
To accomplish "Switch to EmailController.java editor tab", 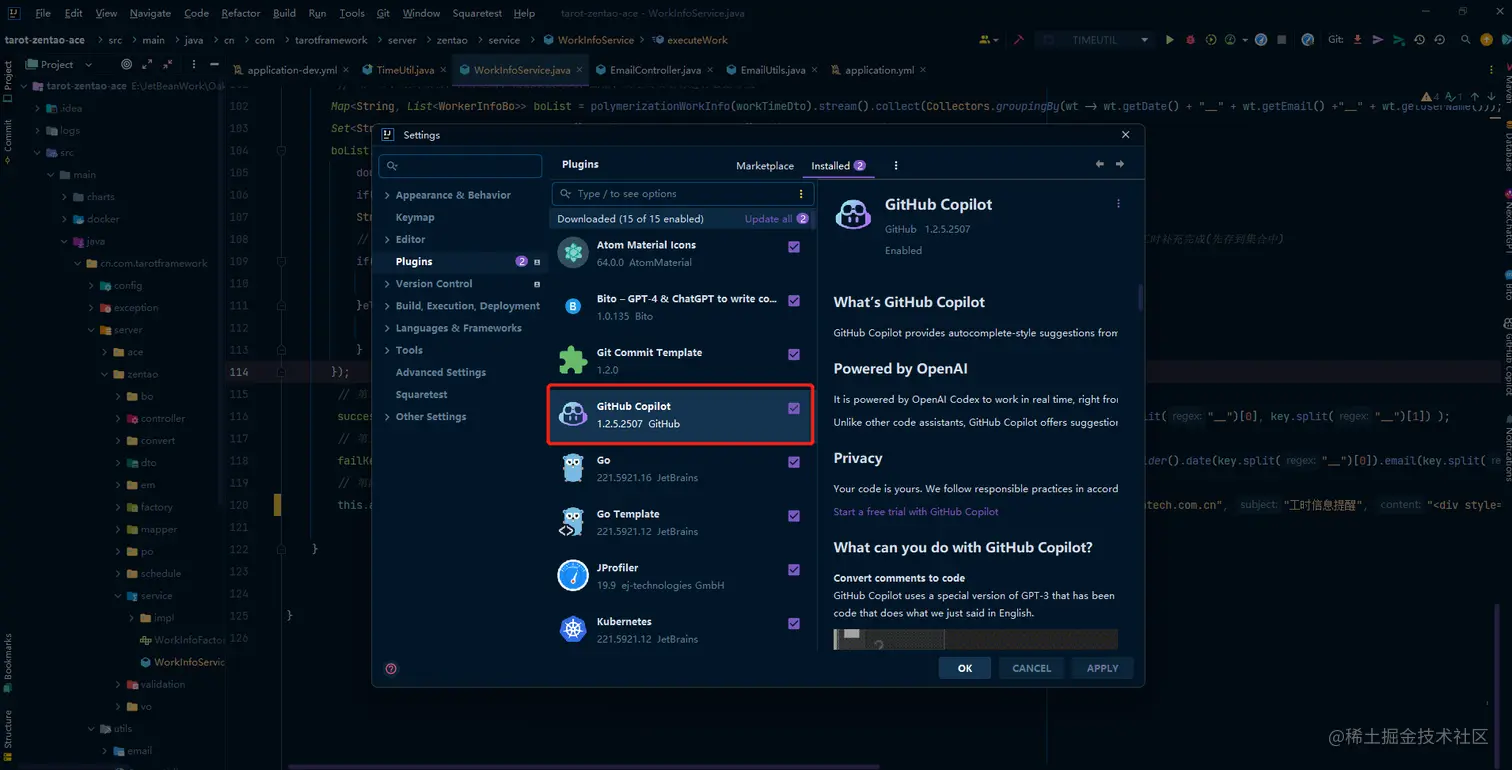I will point(655,70).
